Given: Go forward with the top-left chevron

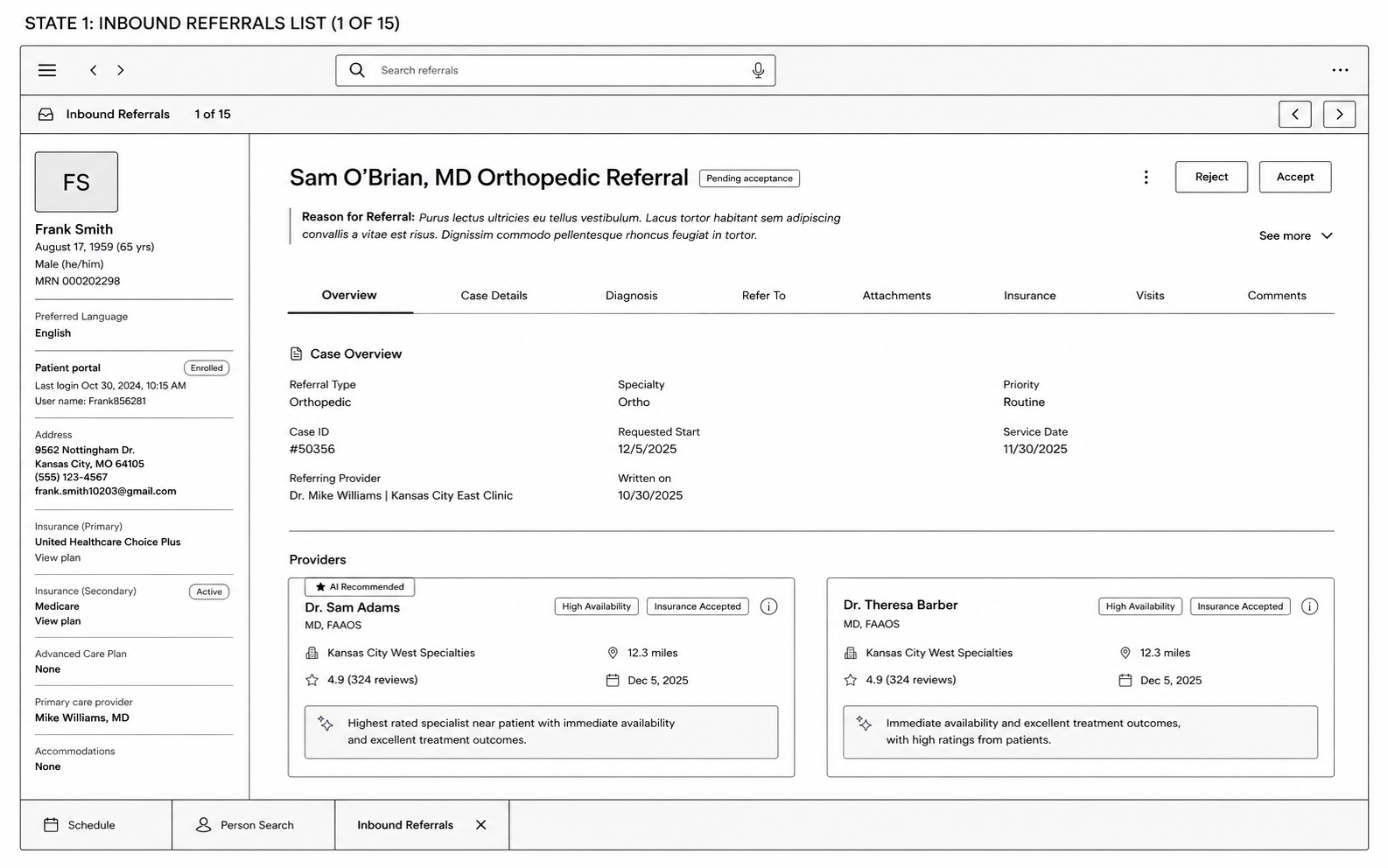Looking at the screenshot, I should (121, 70).
